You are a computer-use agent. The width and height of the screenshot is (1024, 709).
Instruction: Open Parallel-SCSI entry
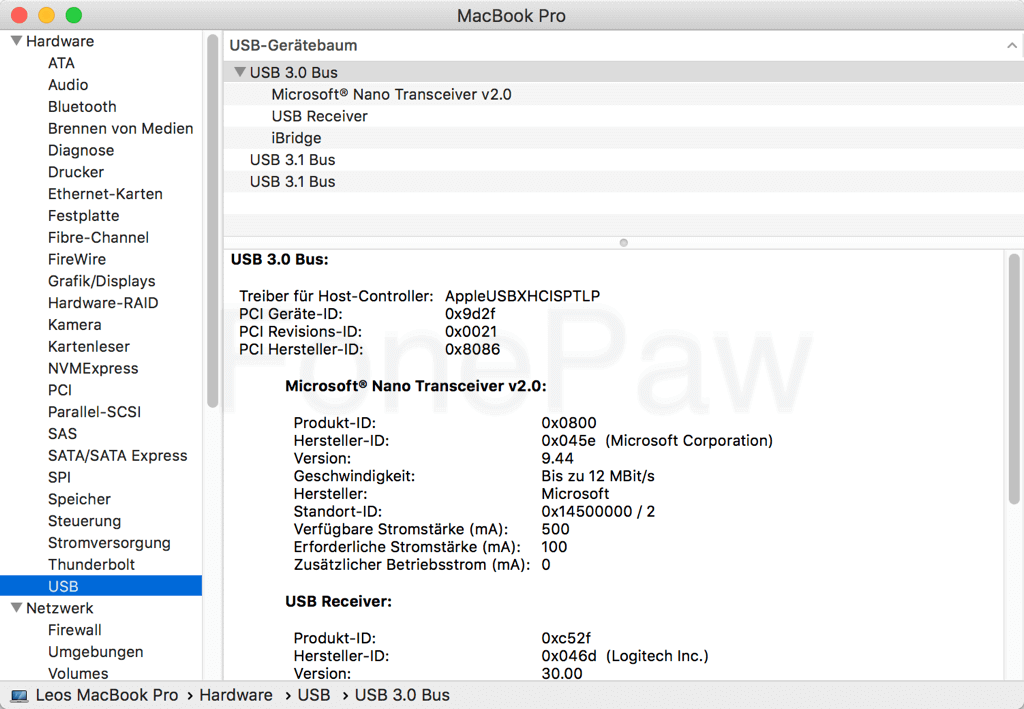(x=95, y=412)
